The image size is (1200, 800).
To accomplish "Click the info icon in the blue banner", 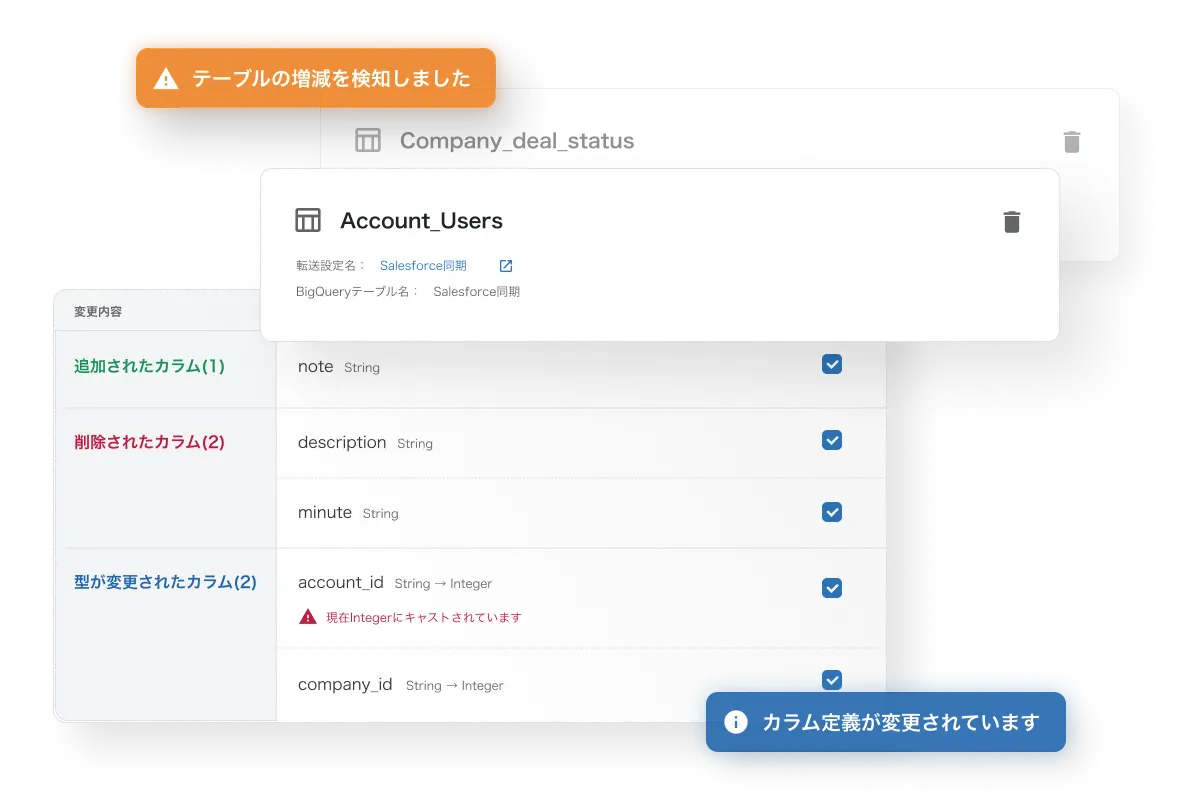I will (737, 720).
